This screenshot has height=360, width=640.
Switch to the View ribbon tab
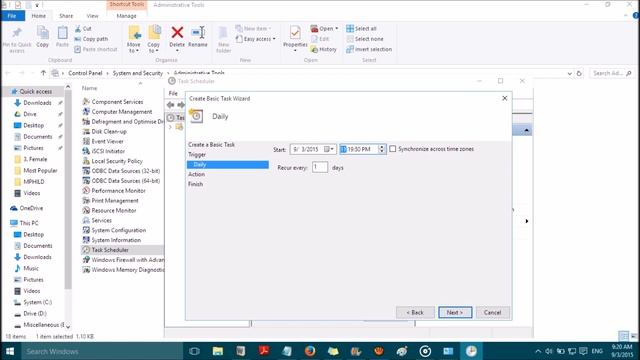tap(93, 16)
